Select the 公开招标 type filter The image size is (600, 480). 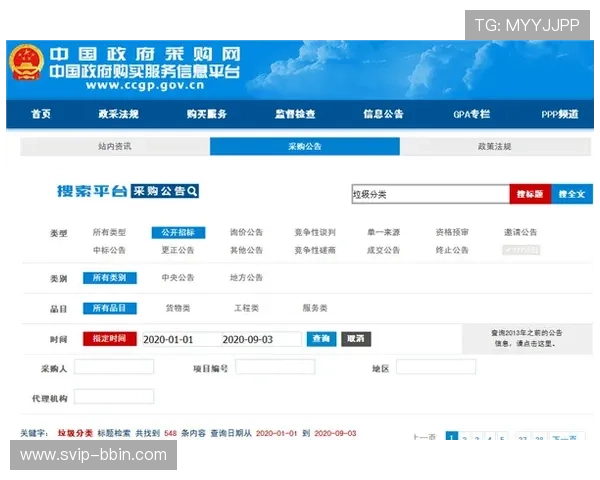[178, 232]
